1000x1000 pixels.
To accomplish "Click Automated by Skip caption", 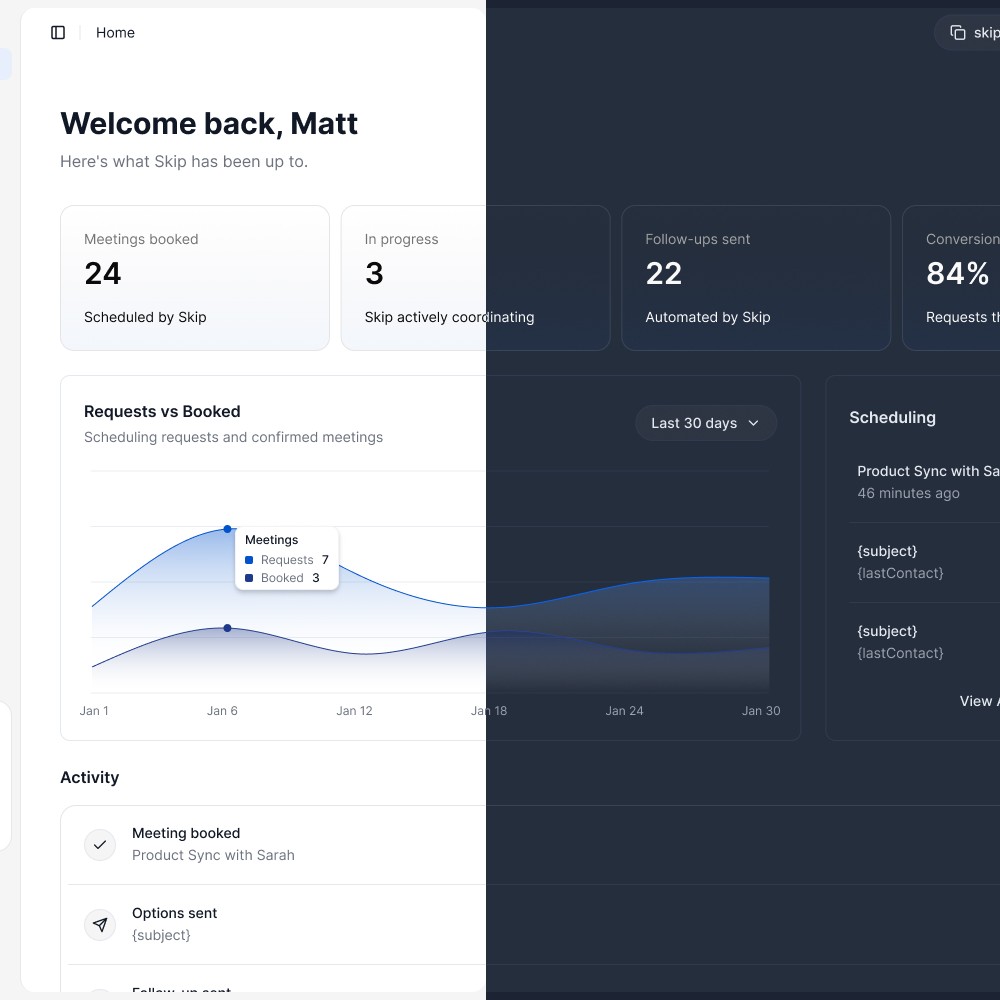I will (707, 317).
